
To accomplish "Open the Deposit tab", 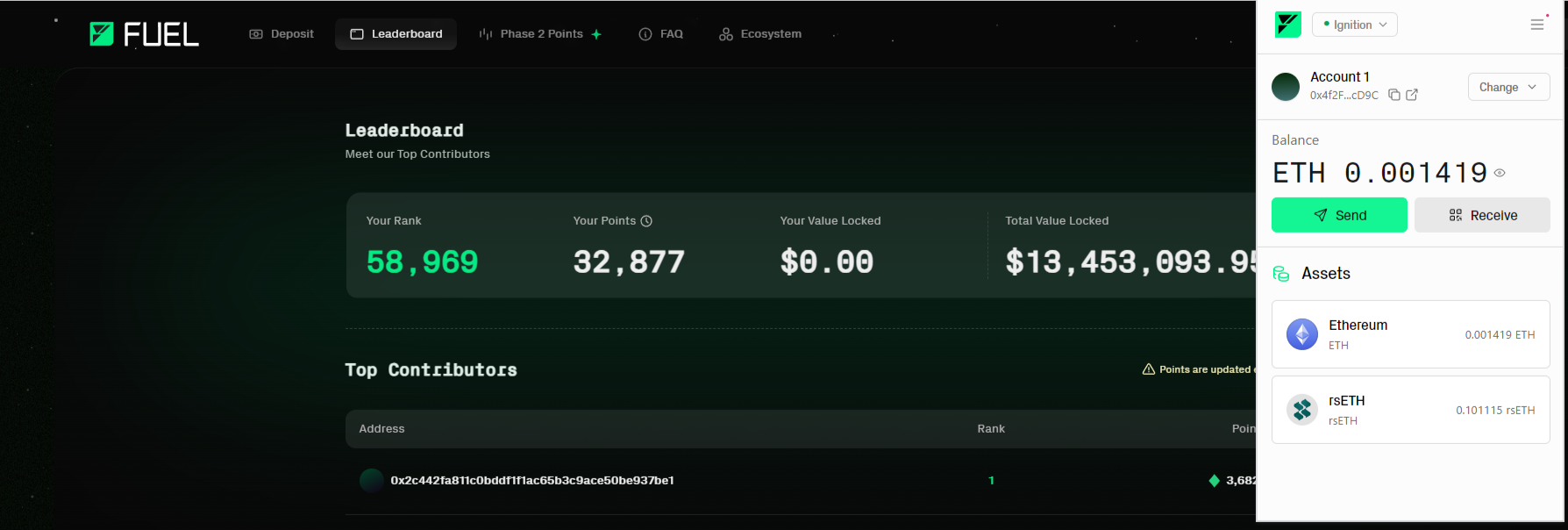I will pos(282,34).
